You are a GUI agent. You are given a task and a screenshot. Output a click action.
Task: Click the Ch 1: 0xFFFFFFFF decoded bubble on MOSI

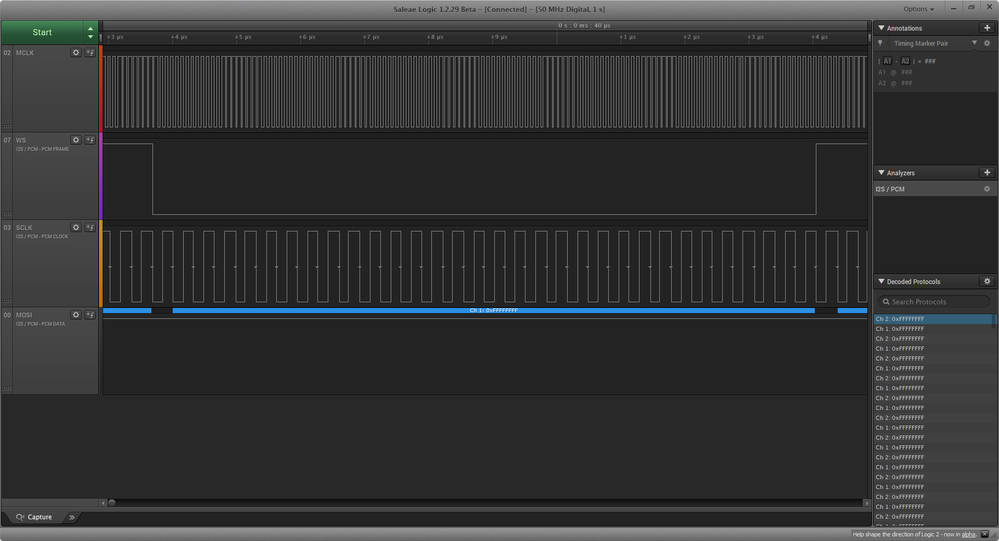click(x=493, y=310)
